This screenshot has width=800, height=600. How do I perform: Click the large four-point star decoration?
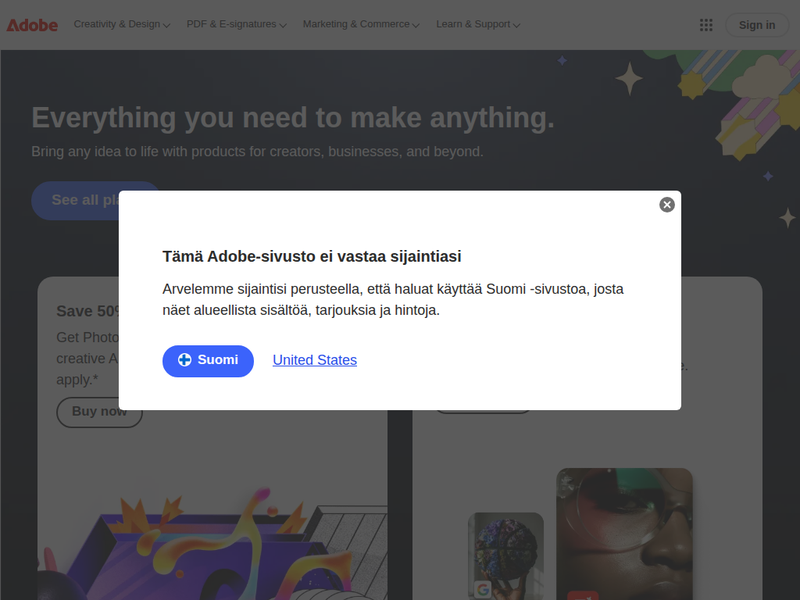pyautogui.click(x=629, y=78)
